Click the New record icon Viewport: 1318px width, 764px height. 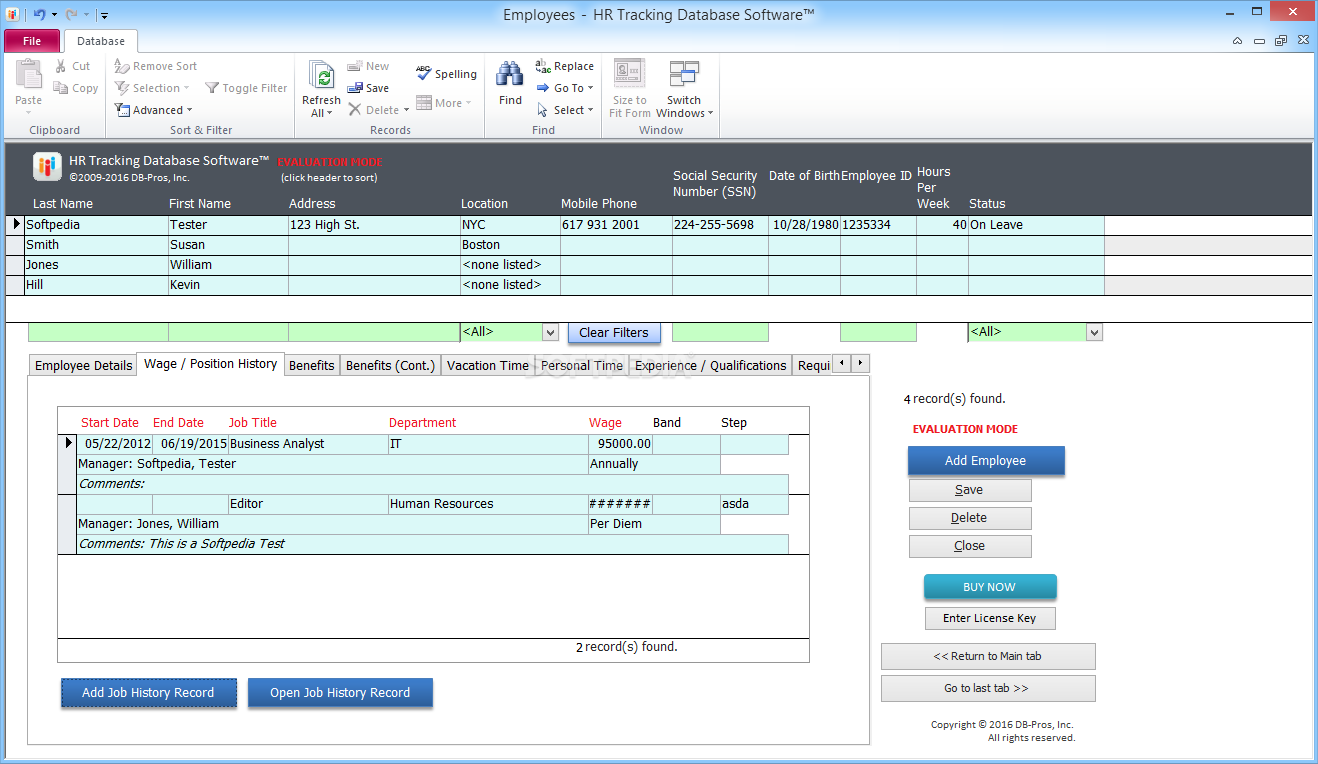[x=354, y=66]
